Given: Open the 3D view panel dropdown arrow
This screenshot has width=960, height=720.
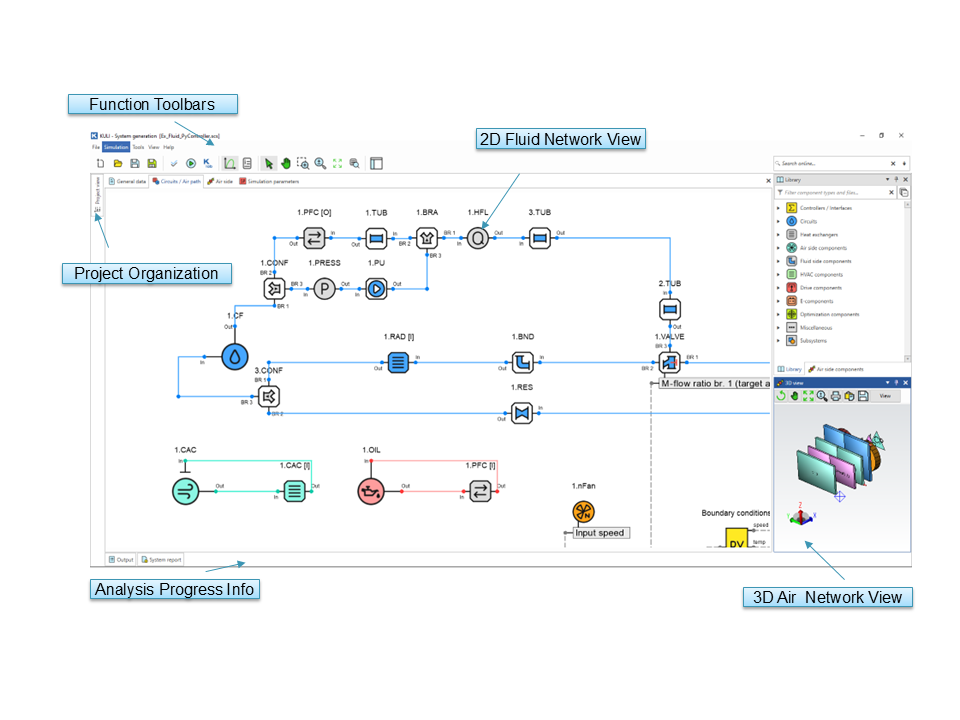Looking at the screenshot, I should tap(887, 383).
